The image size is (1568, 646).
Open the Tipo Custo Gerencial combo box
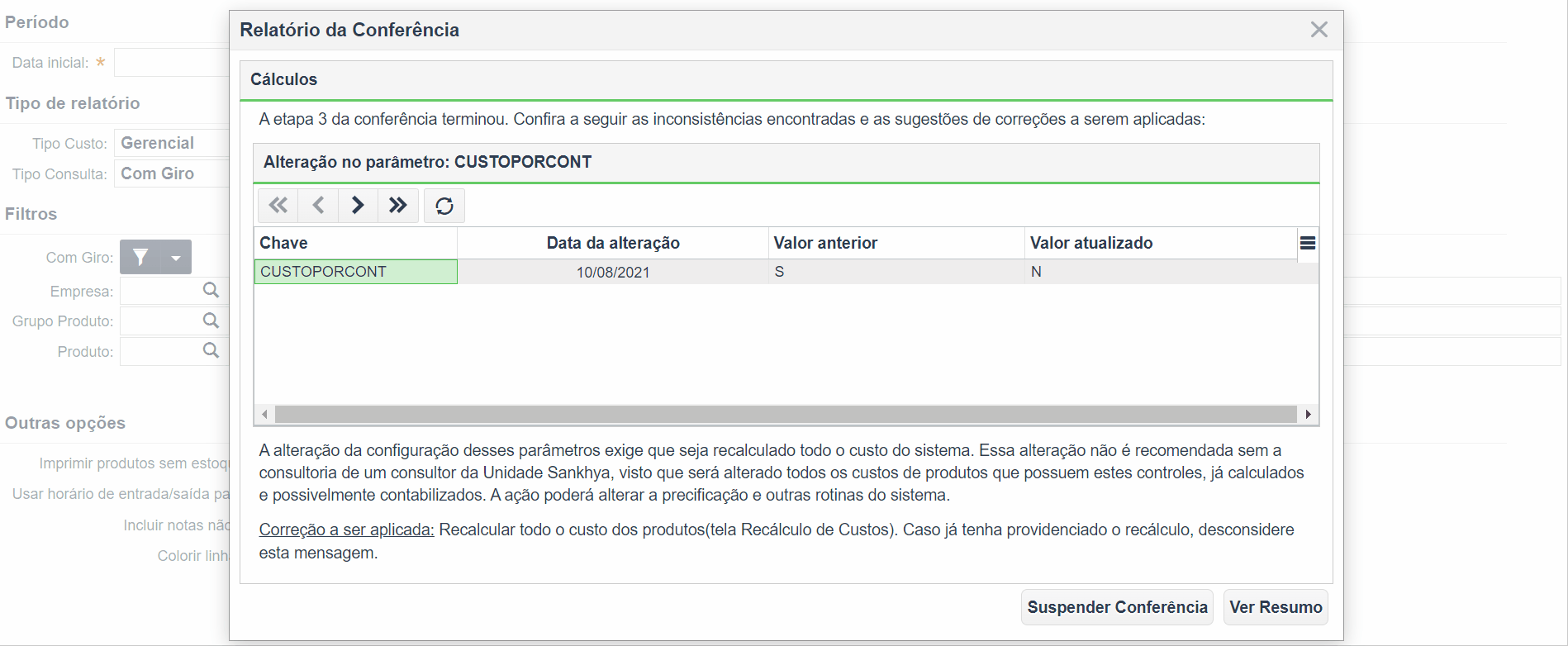pyautogui.click(x=172, y=143)
